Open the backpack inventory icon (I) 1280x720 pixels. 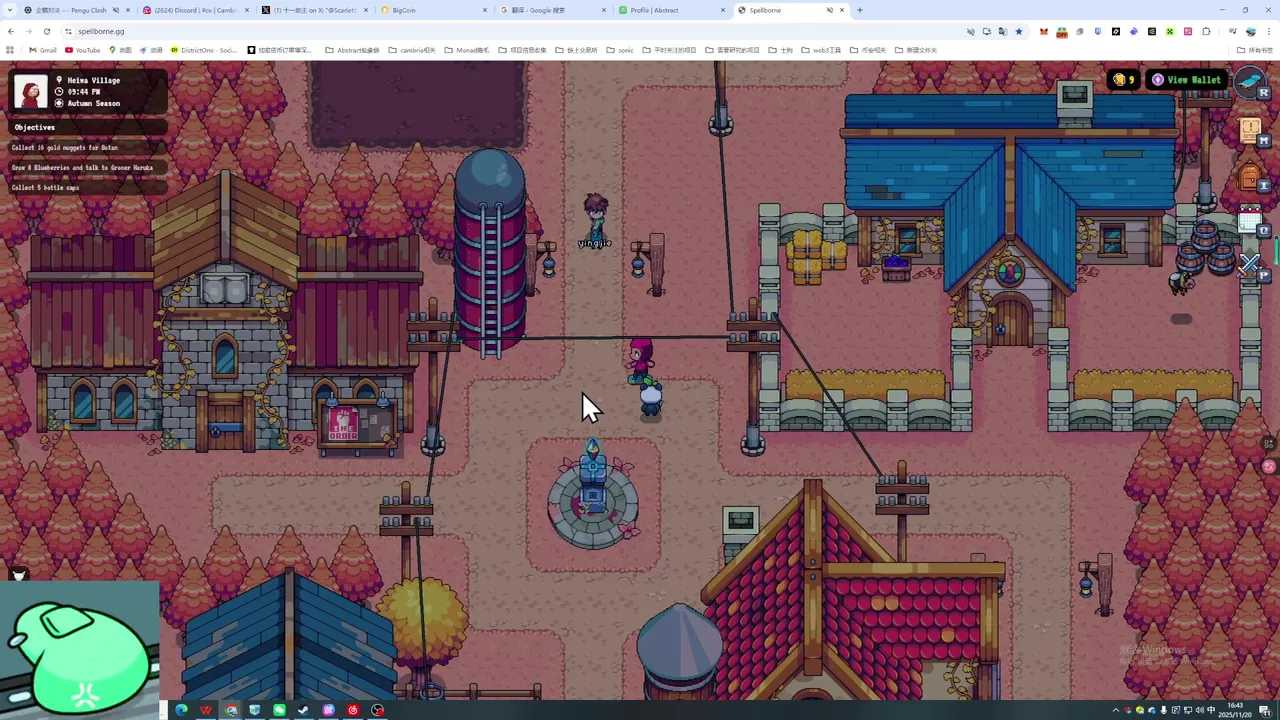[x=1250, y=178]
